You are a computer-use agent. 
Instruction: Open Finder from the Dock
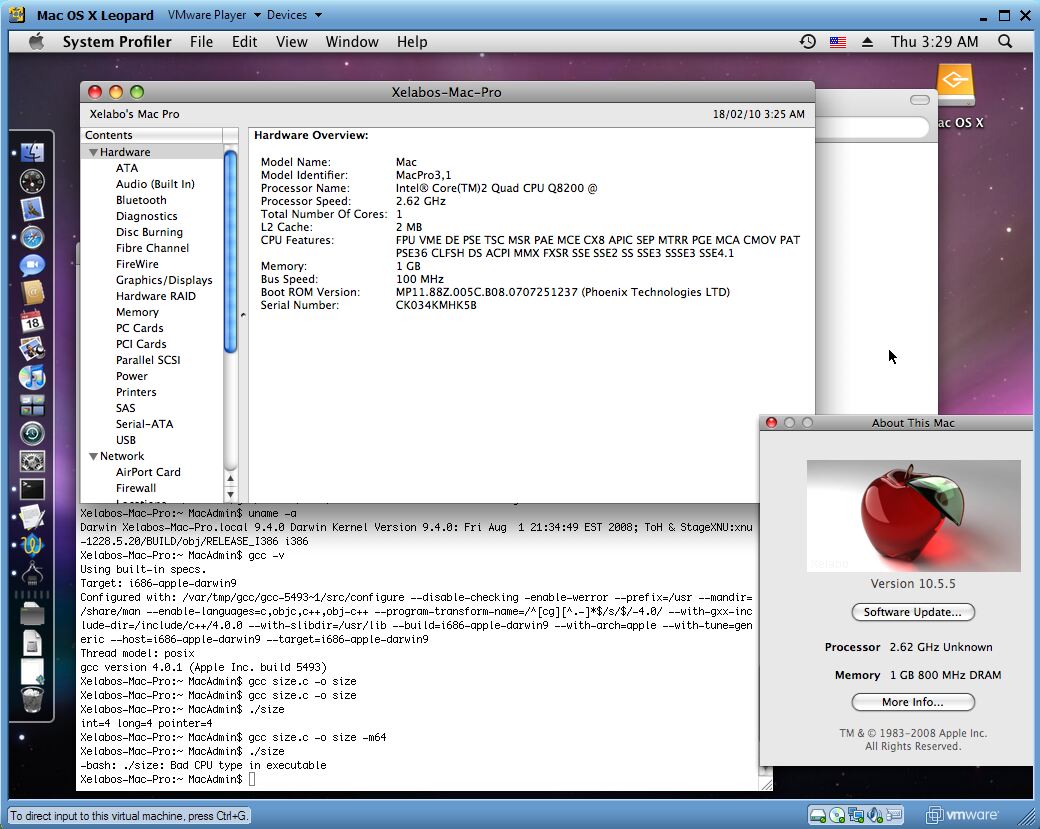32,153
